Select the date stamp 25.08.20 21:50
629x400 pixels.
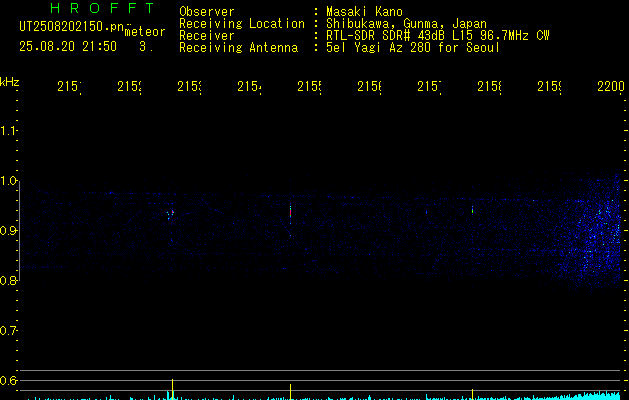(x=68, y=47)
